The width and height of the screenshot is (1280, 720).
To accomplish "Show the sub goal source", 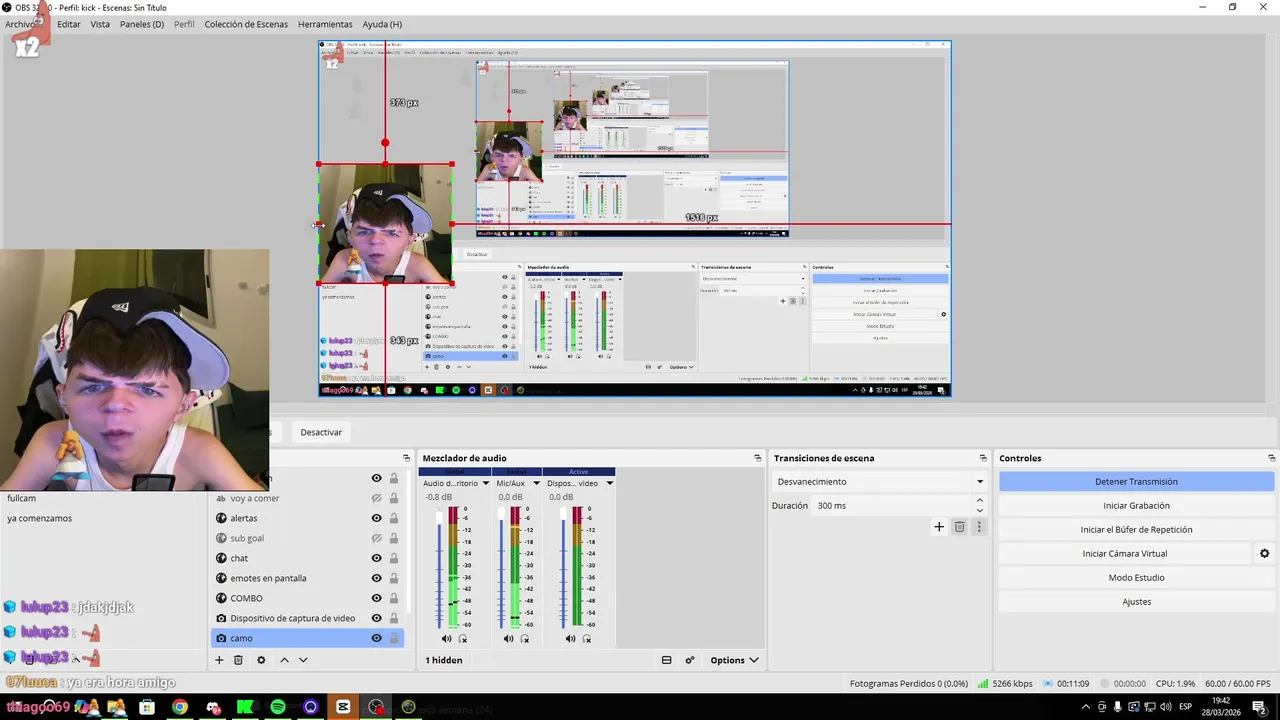I will [377, 538].
